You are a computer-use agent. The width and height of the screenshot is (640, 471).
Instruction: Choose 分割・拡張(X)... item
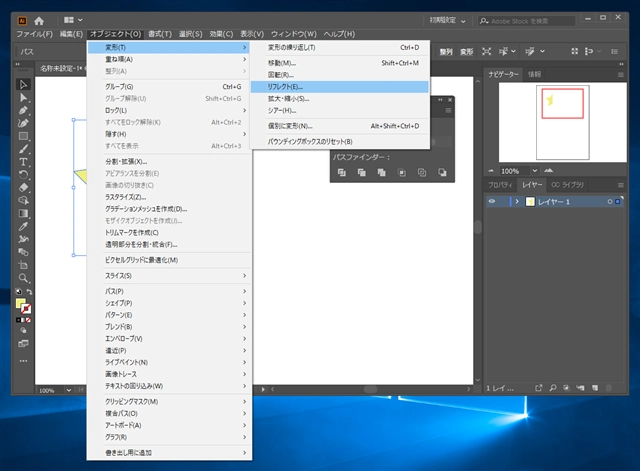click(x=169, y=161)
